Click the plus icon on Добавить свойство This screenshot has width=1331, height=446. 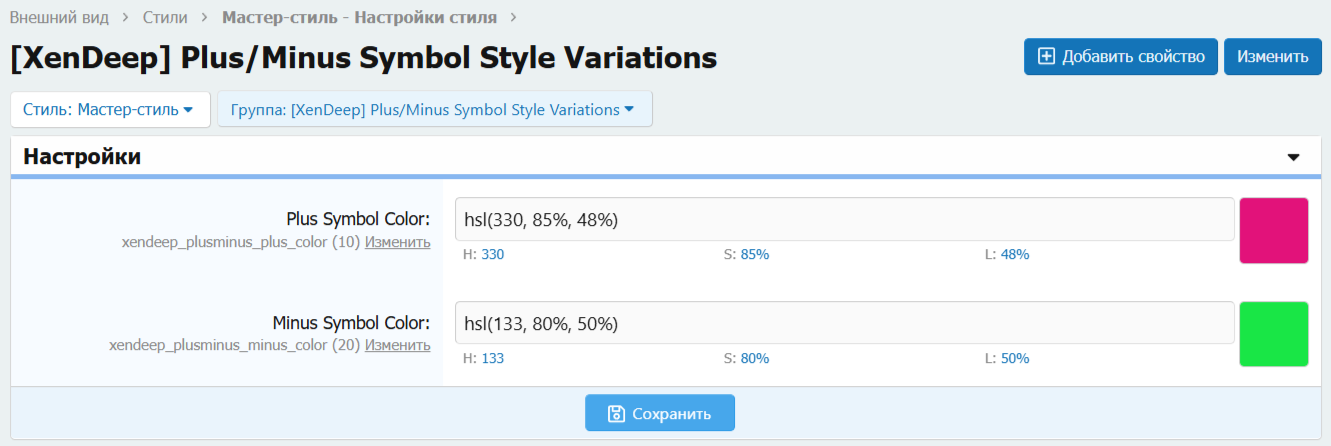pos(1047,56)
